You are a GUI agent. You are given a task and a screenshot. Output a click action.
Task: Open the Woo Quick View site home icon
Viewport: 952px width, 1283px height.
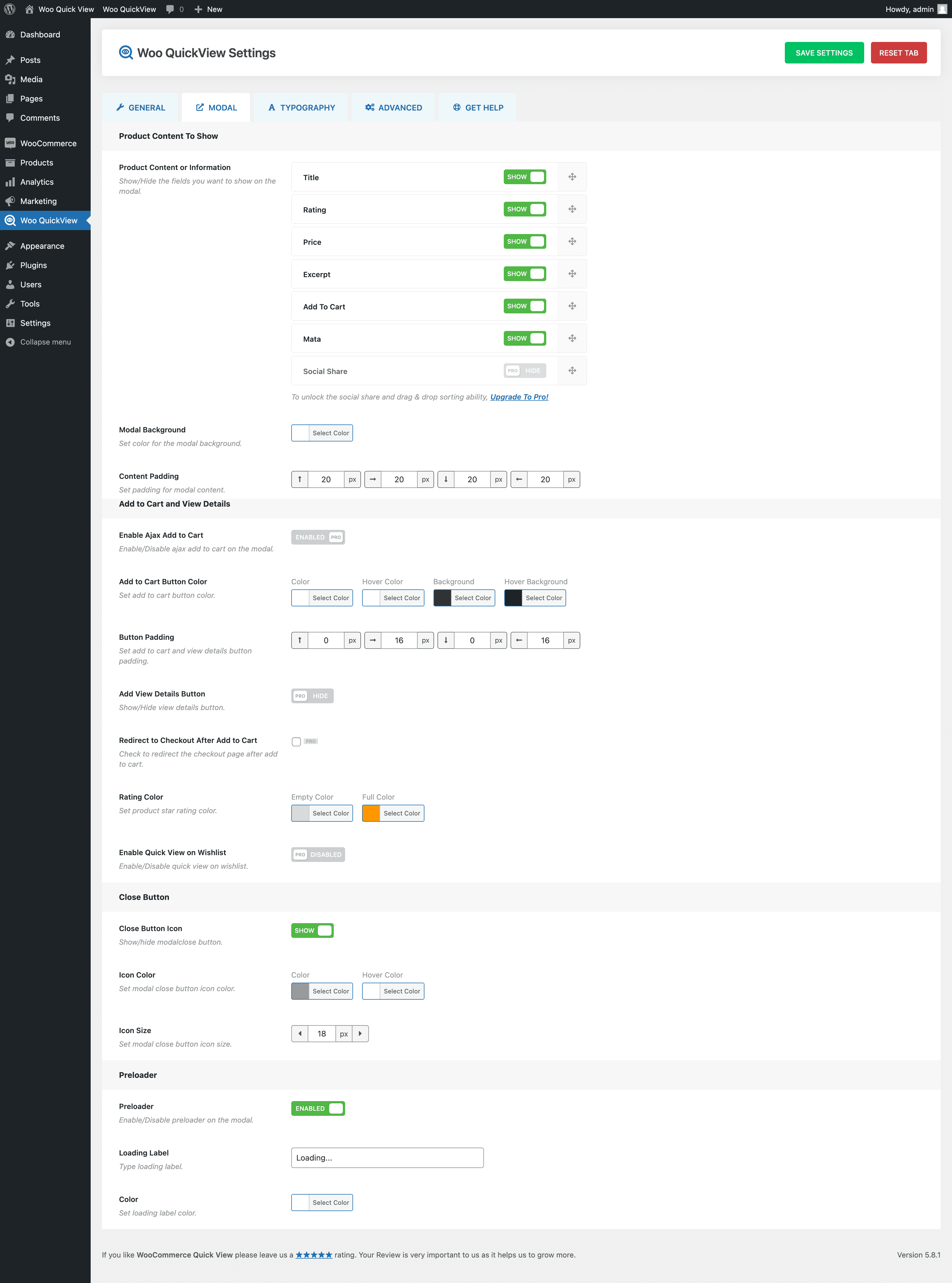coord(29,9)
